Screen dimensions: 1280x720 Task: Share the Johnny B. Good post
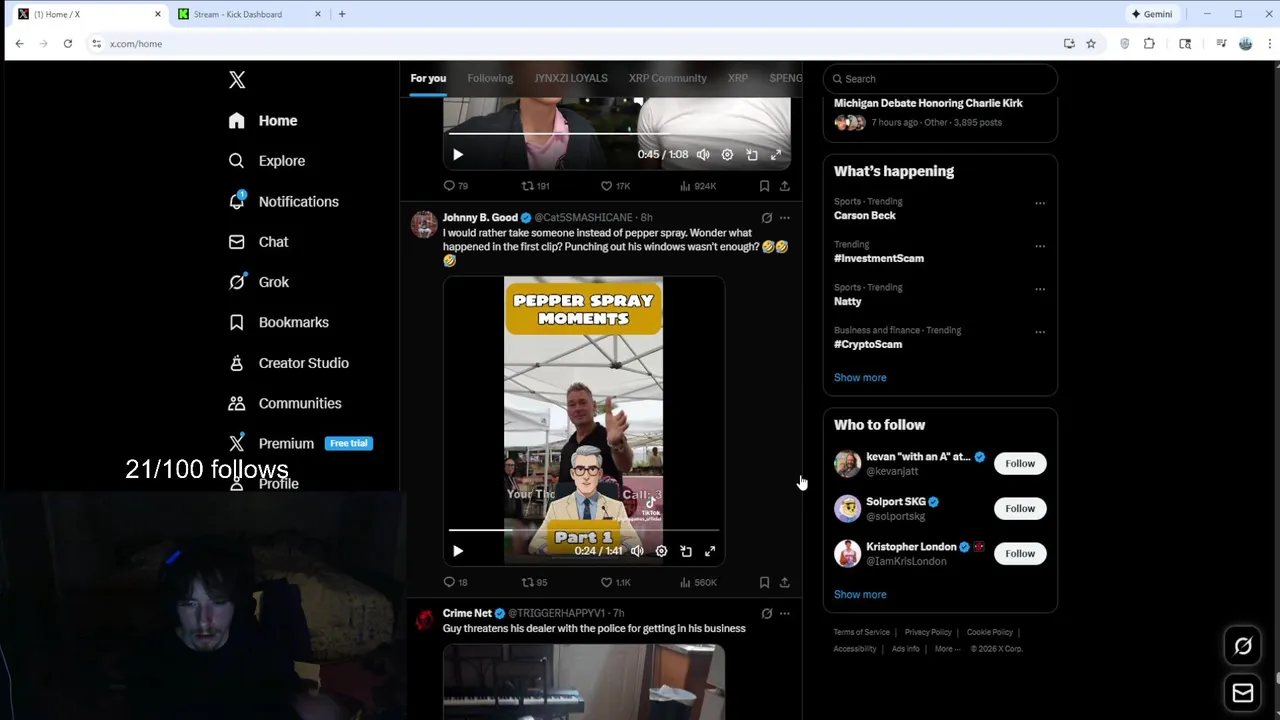[785, 582]
